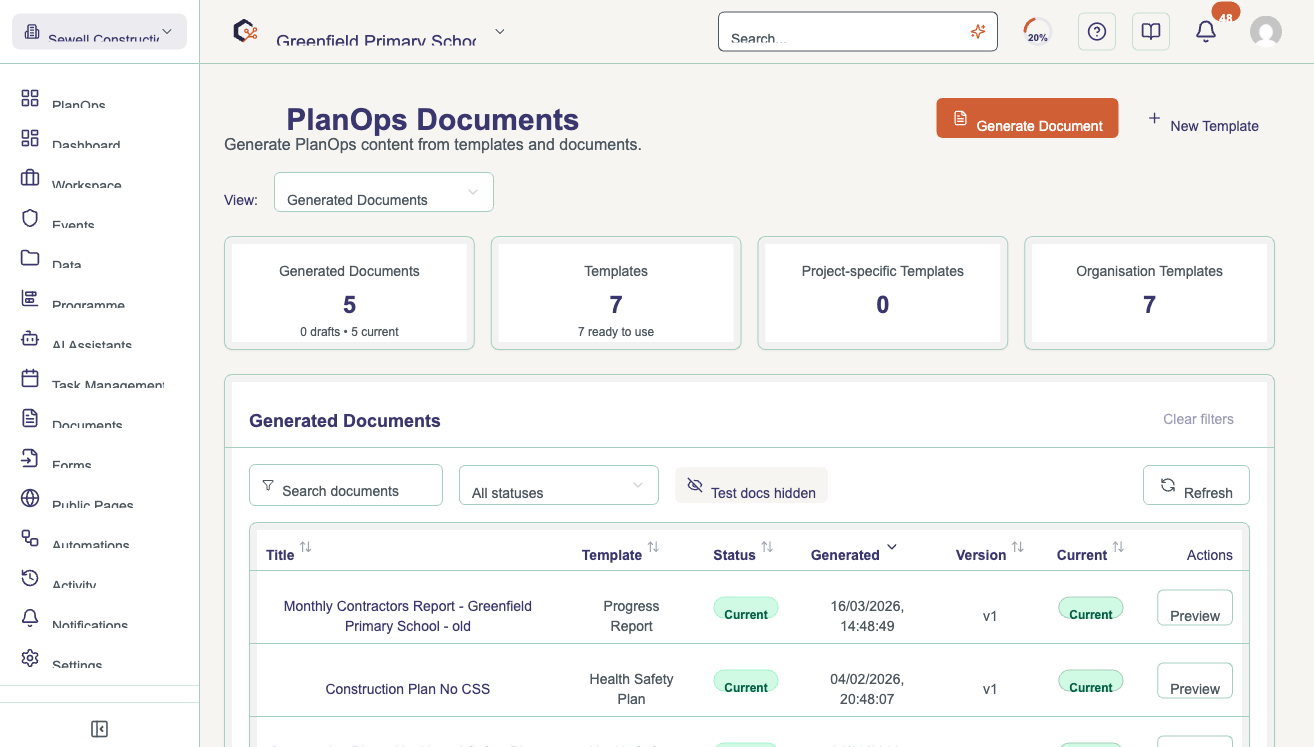Go to AI Assistants menu item
Viewport: 1314px width, 747px height.
point(92,342)
